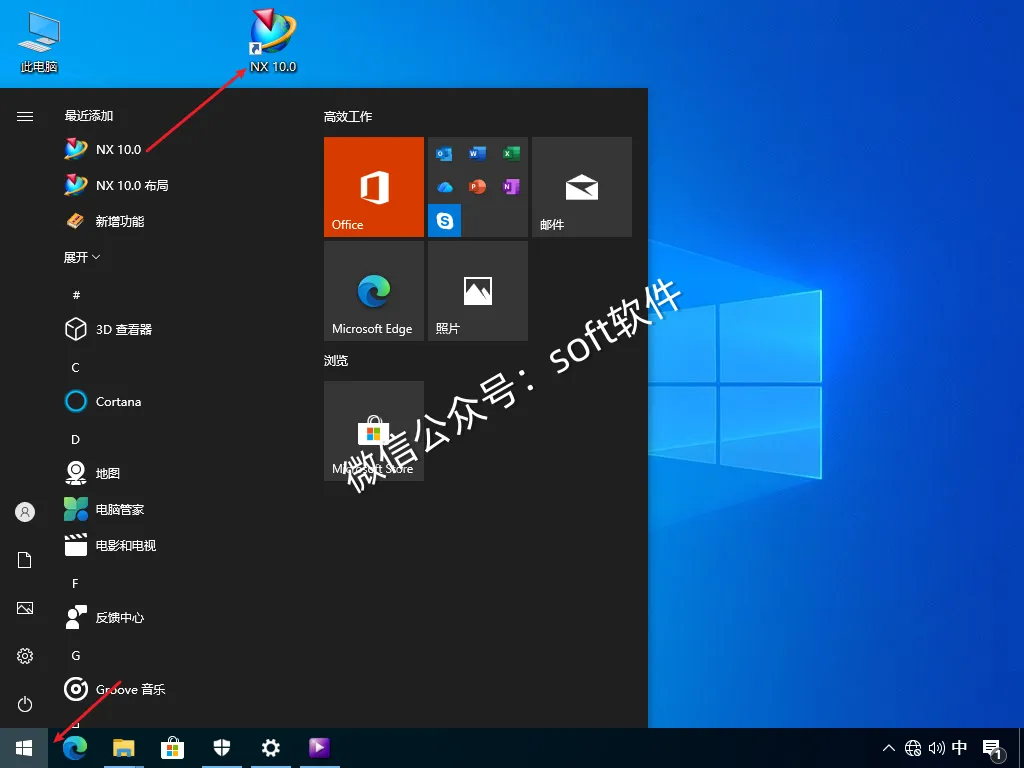This screenshot has width=1024, height=768.
Task: Open Word icon in tile folder
Action: (477, 153)
